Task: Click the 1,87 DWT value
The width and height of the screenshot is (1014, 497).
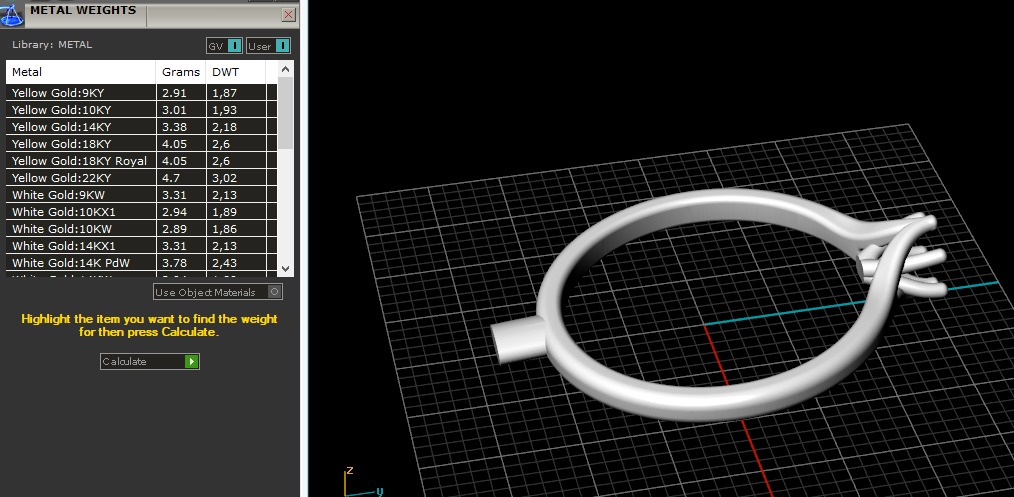Action: pos(224,93)
